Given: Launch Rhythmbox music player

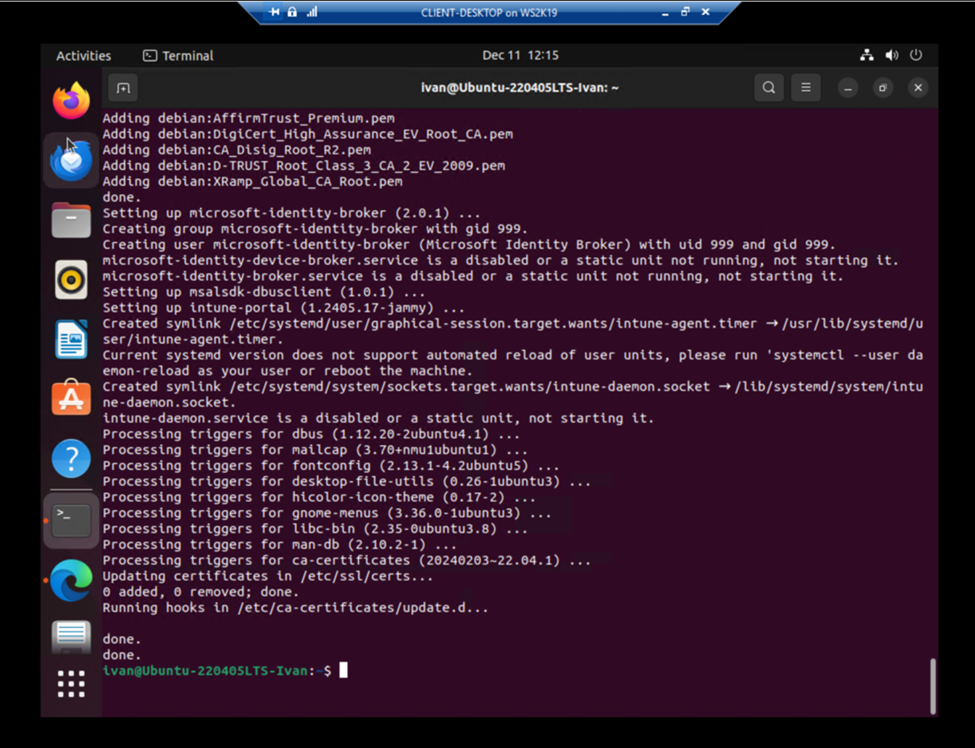Looking at the screenshot, I should (71, 280).
